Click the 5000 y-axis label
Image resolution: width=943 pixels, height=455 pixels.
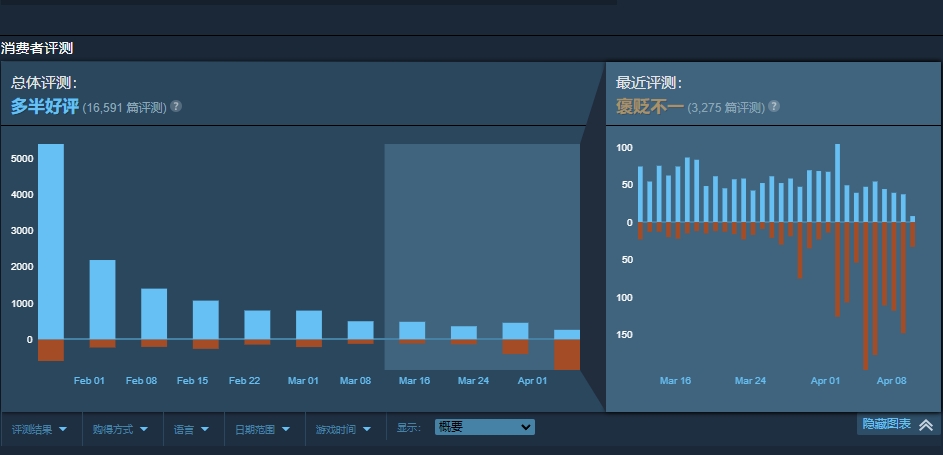click(x=22, y=159)
